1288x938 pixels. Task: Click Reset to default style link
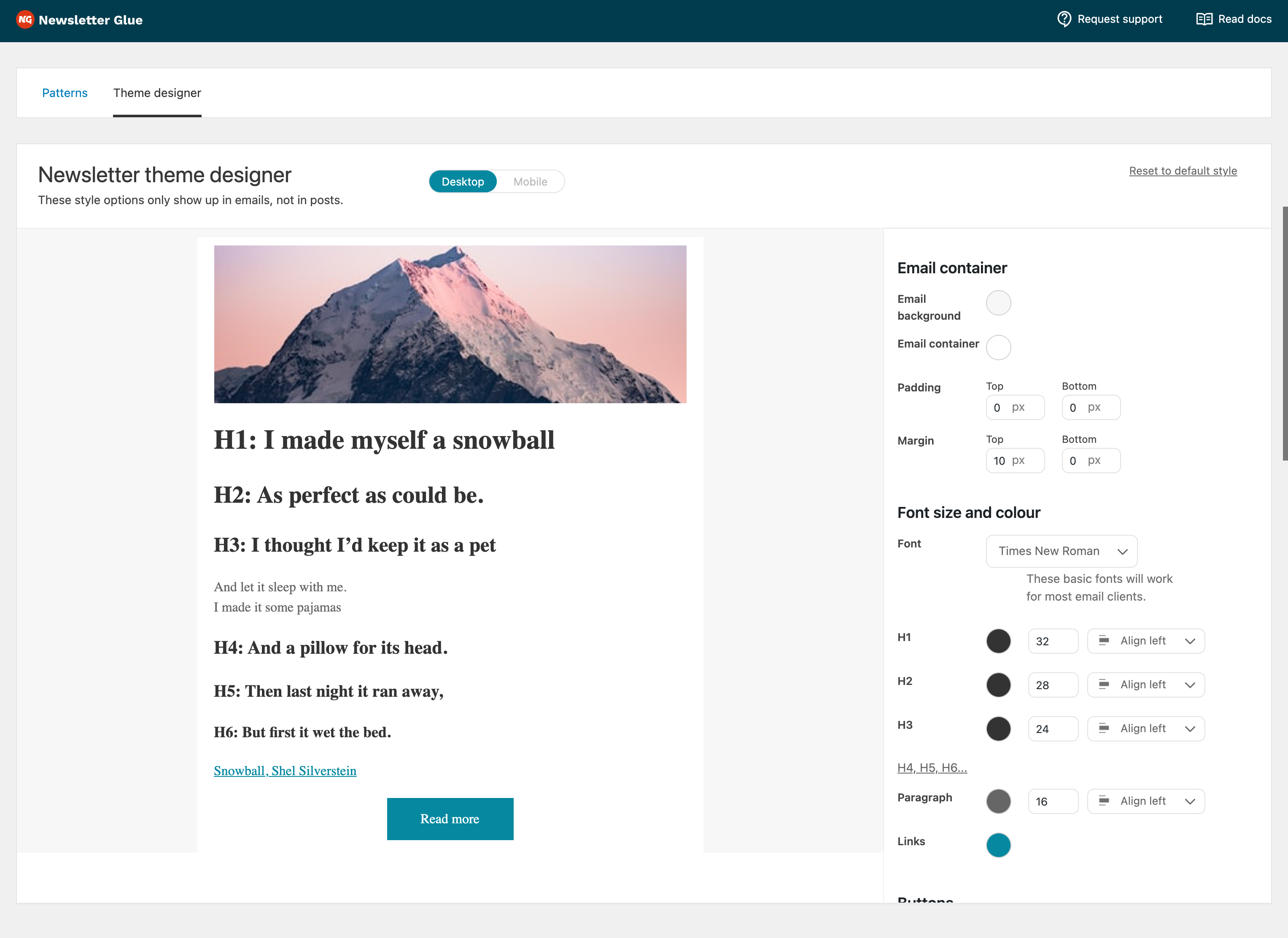(1183, 171)
